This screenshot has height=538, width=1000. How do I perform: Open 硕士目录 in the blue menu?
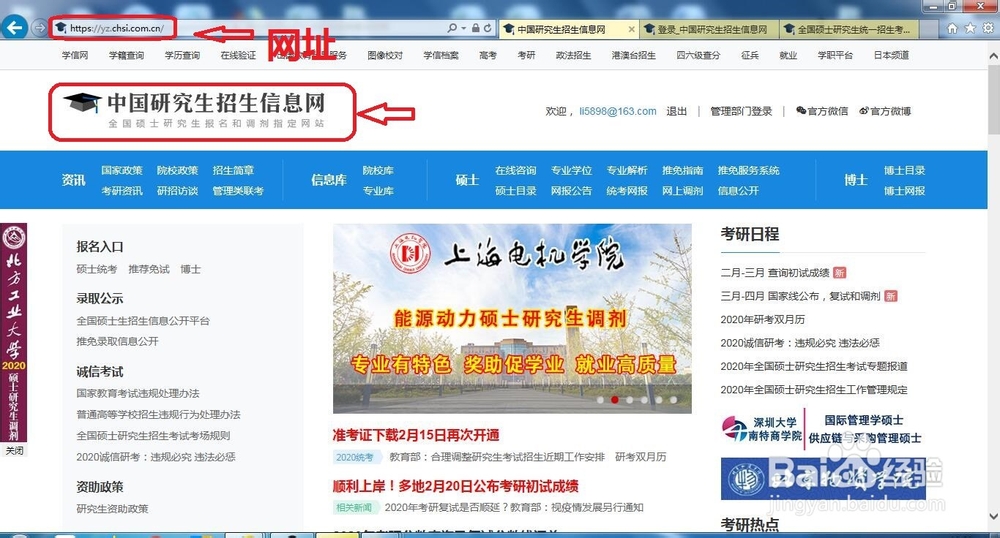(x=515, y=191)
